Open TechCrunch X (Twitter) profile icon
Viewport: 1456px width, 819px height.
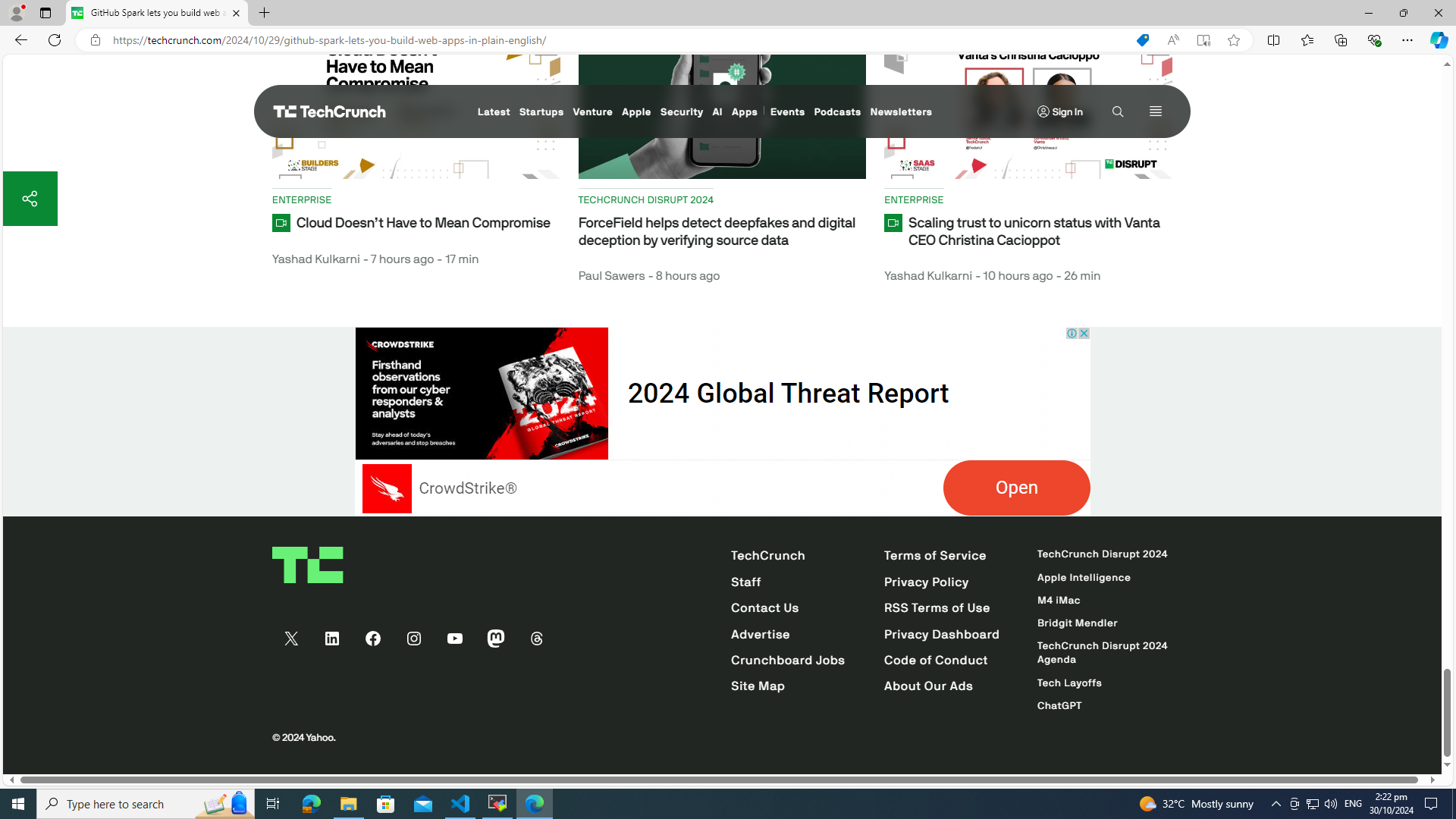tap(291, 639)
